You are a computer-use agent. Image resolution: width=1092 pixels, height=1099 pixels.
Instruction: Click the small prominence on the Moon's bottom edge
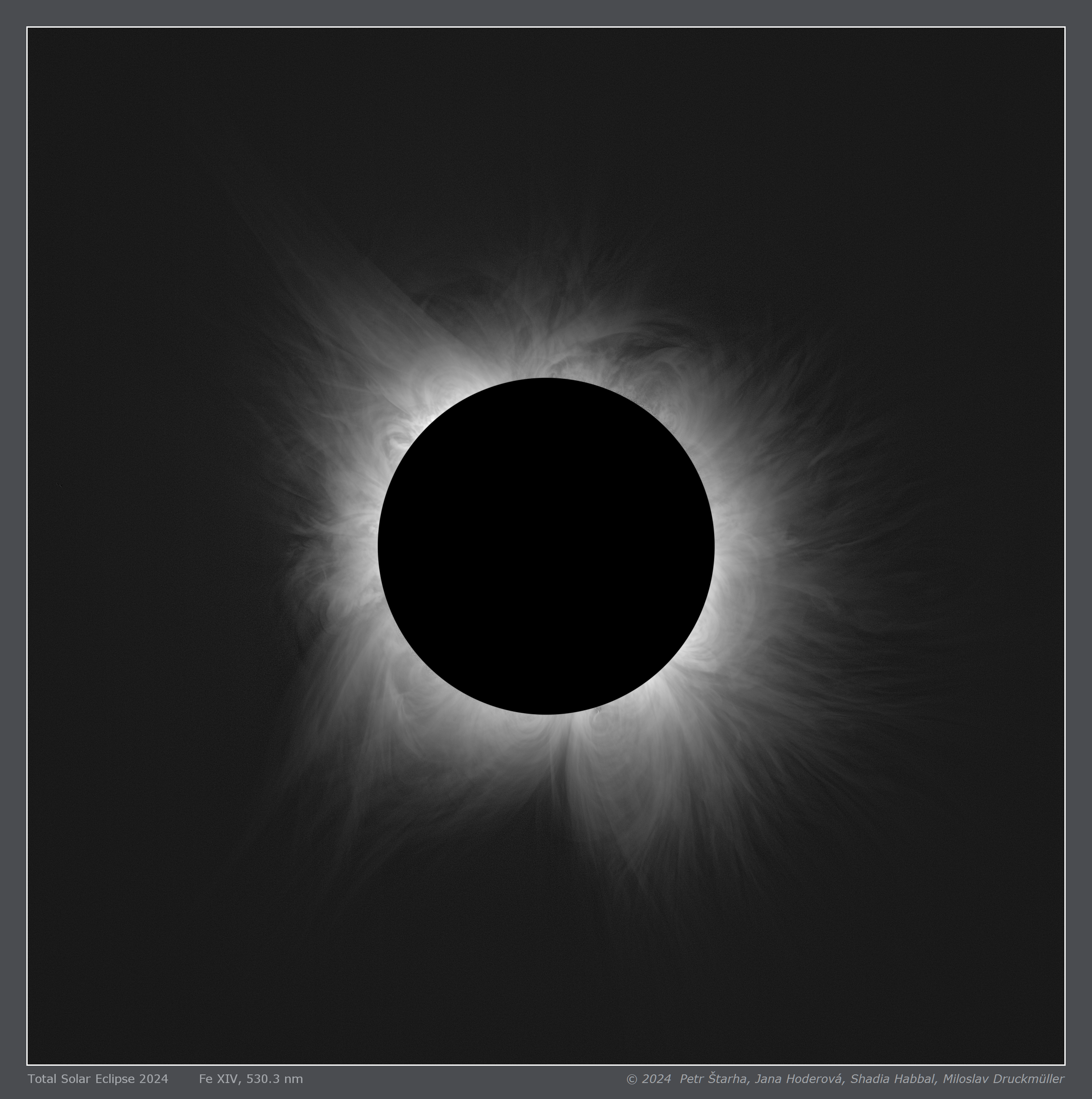[x=598, y=709]
